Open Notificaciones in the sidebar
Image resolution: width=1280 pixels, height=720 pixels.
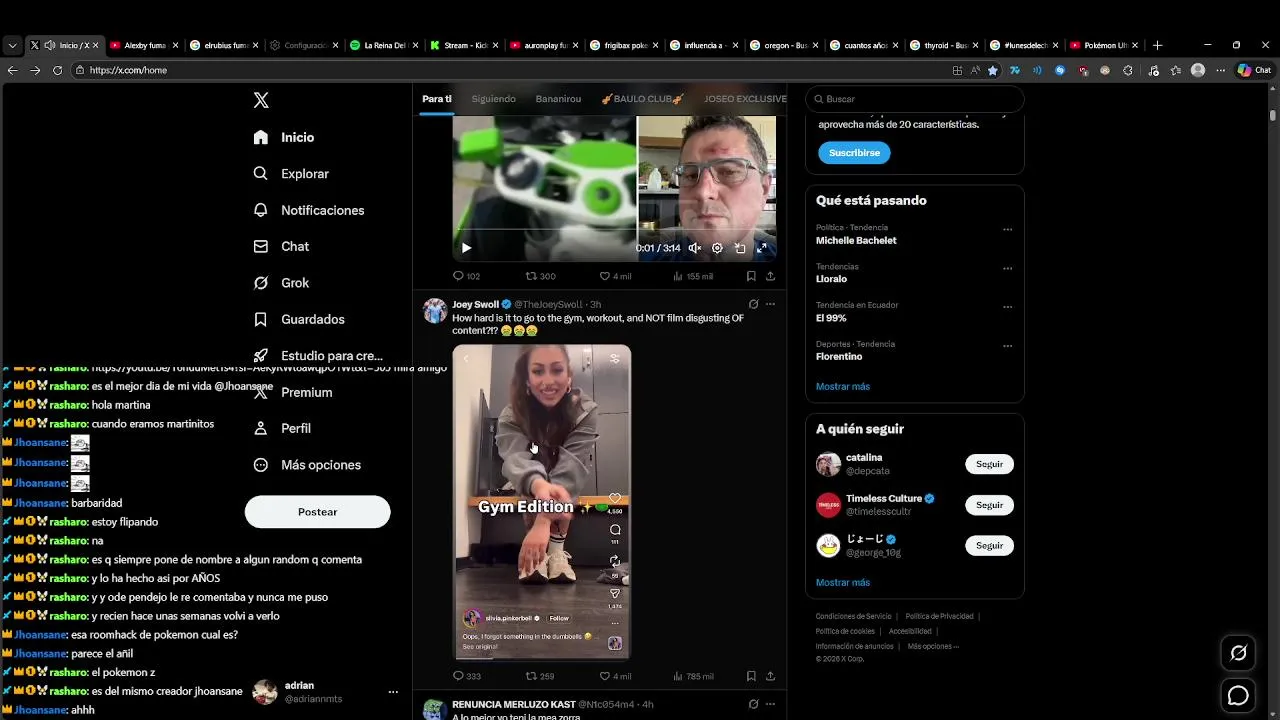(309, 210)
